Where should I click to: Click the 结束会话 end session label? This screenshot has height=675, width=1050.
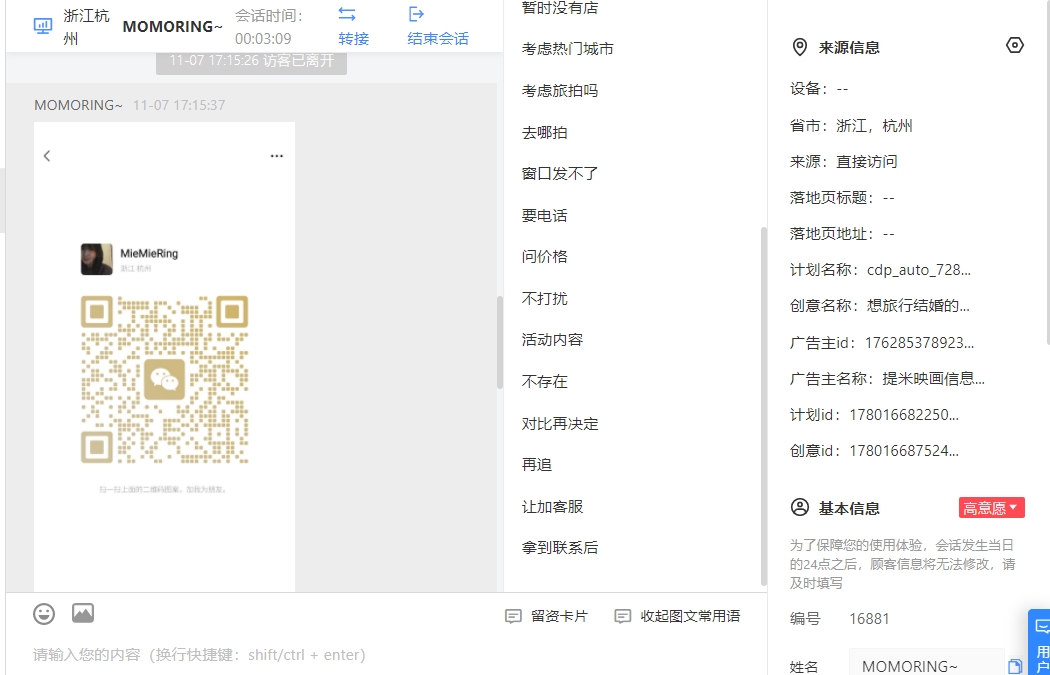[x=438, y=39]
